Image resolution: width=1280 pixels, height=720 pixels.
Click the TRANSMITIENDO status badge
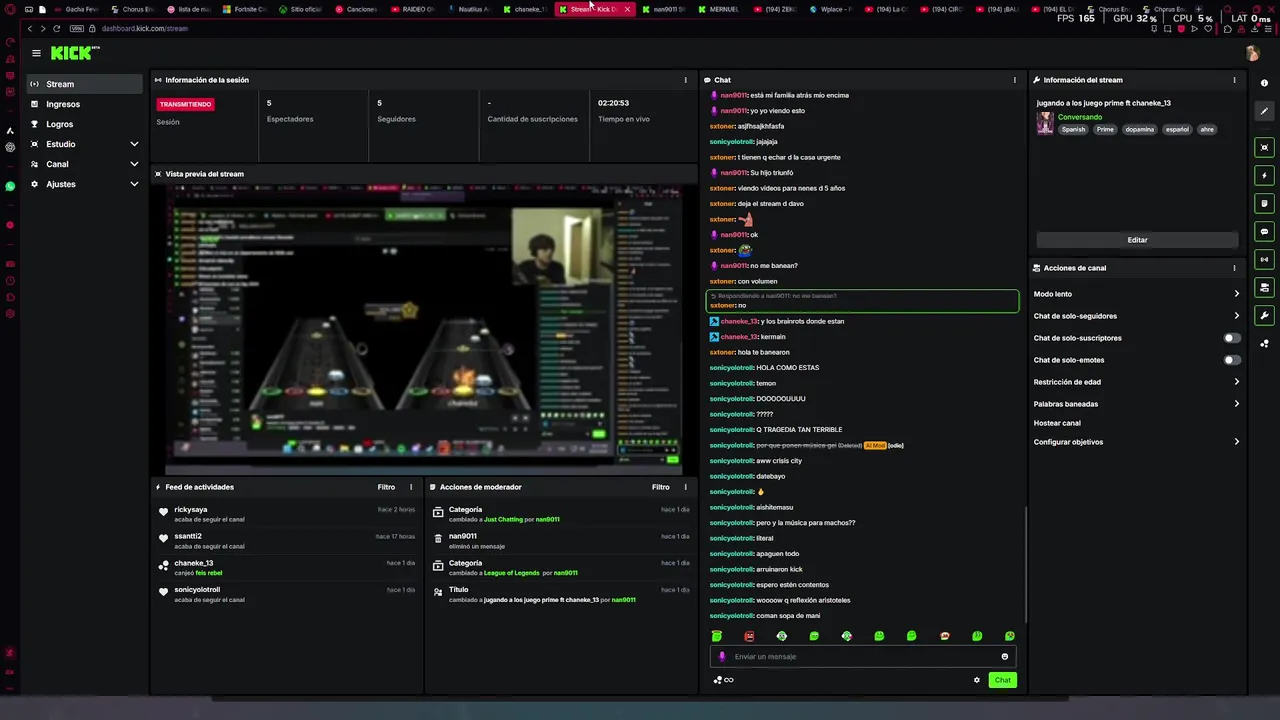coord(185,104)
